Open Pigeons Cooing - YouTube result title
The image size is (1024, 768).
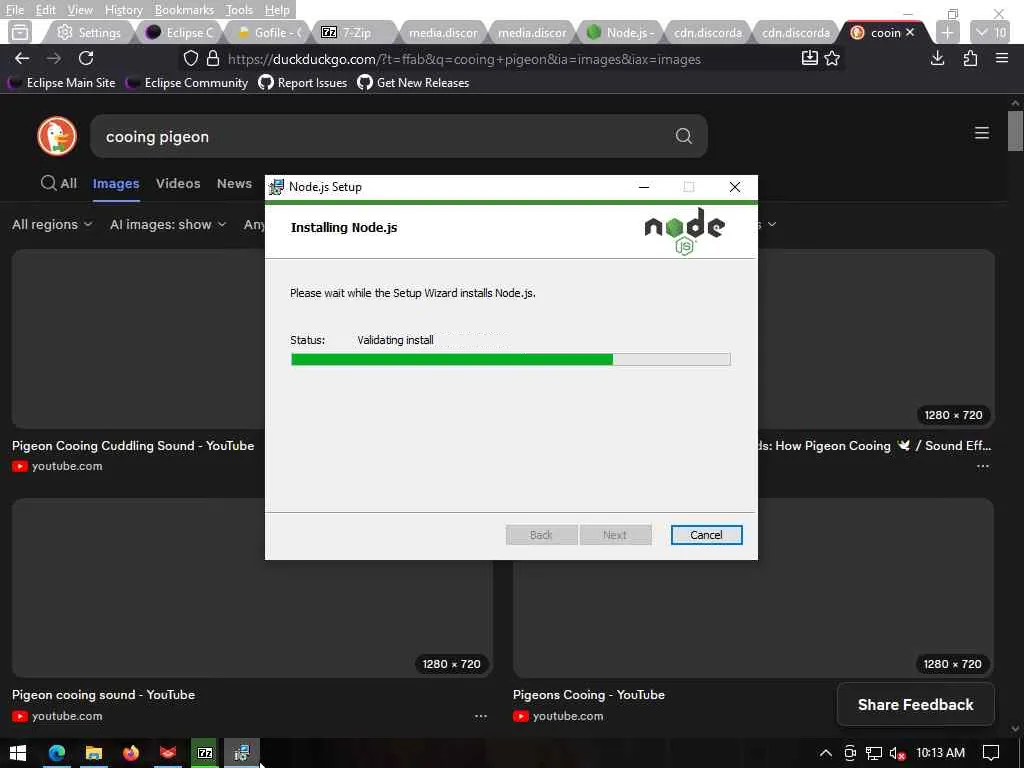[x=589, y=695]
